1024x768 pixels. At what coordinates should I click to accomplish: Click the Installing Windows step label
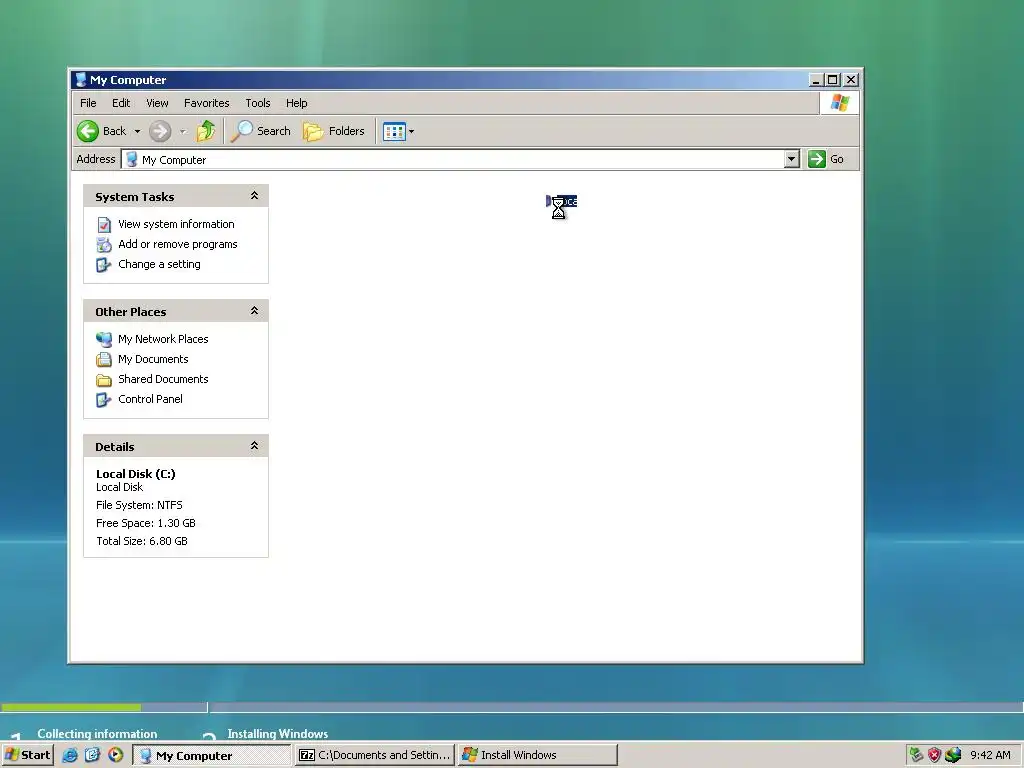(278, 733)
